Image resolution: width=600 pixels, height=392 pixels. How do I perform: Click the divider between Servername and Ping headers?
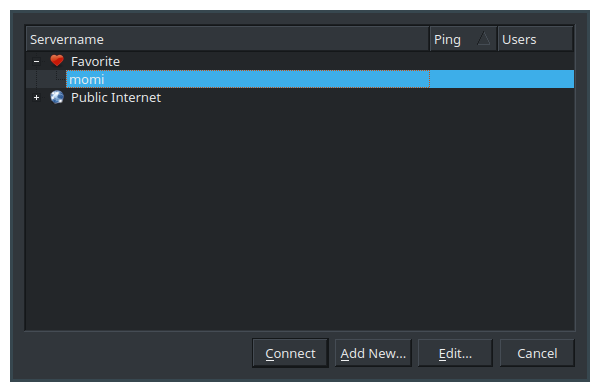click(429, 39)
